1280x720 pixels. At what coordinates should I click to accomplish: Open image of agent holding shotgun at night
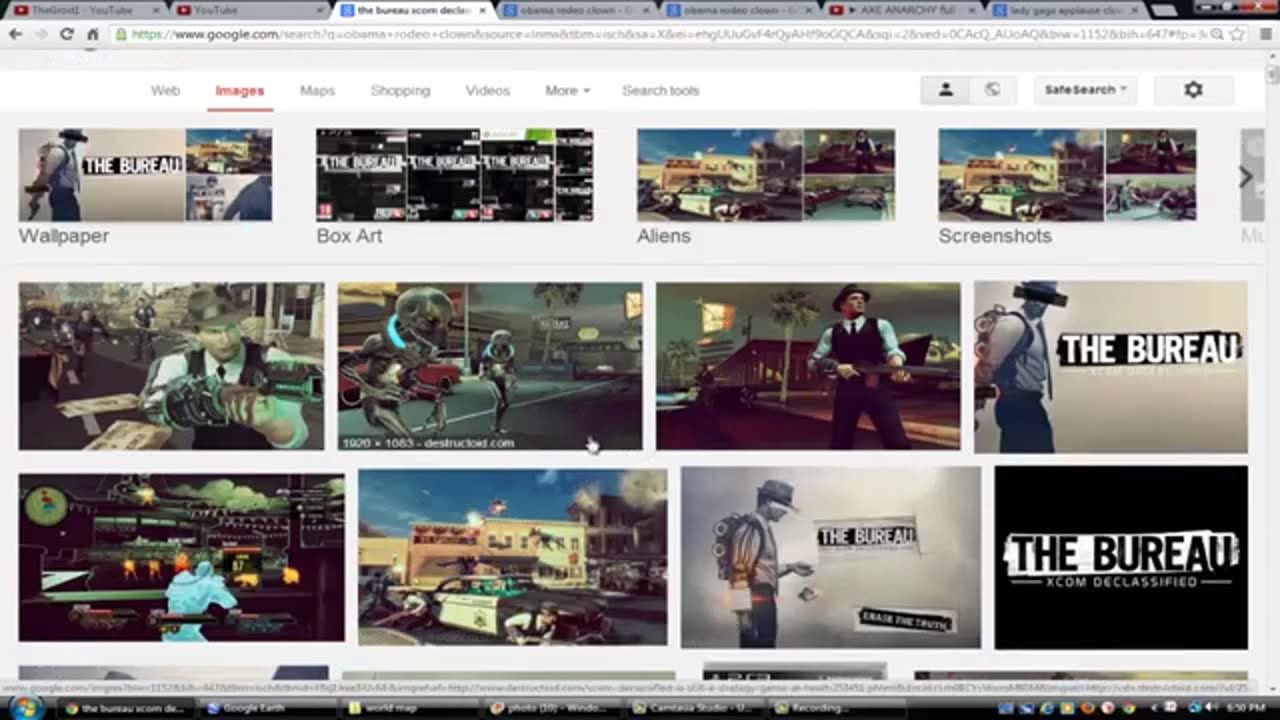808,366
